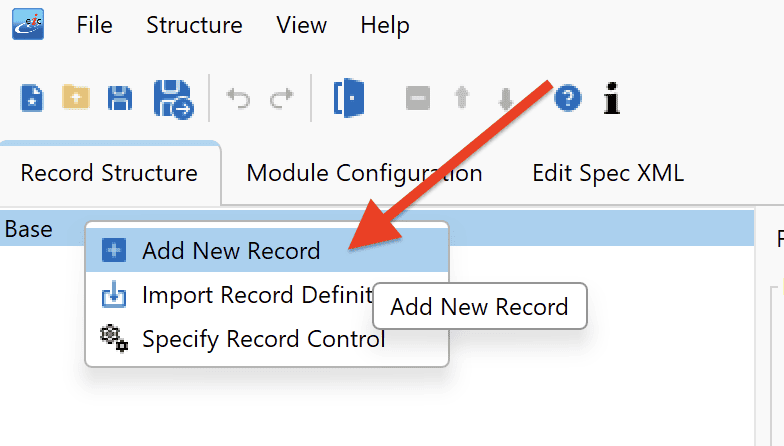Click the black Info "i" icon
The height and width of the screenshot is (446, 784).
click(x=612, y=98)
